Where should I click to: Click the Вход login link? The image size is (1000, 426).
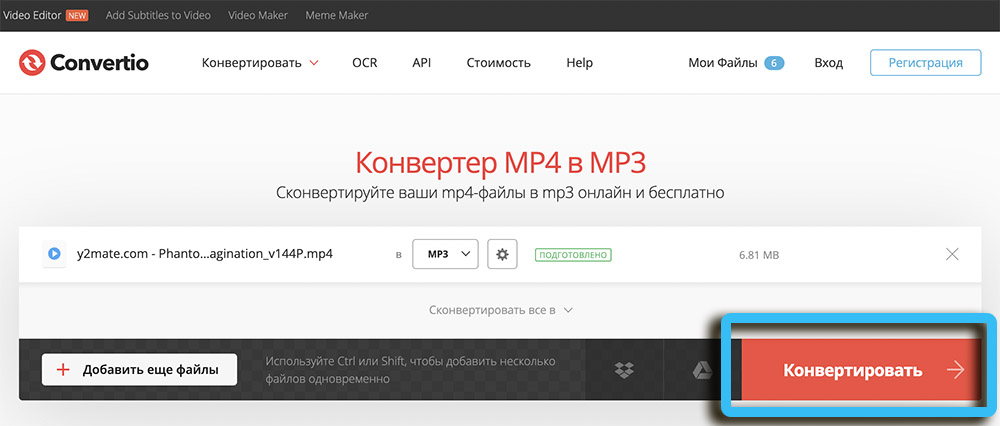click(828, 63)
